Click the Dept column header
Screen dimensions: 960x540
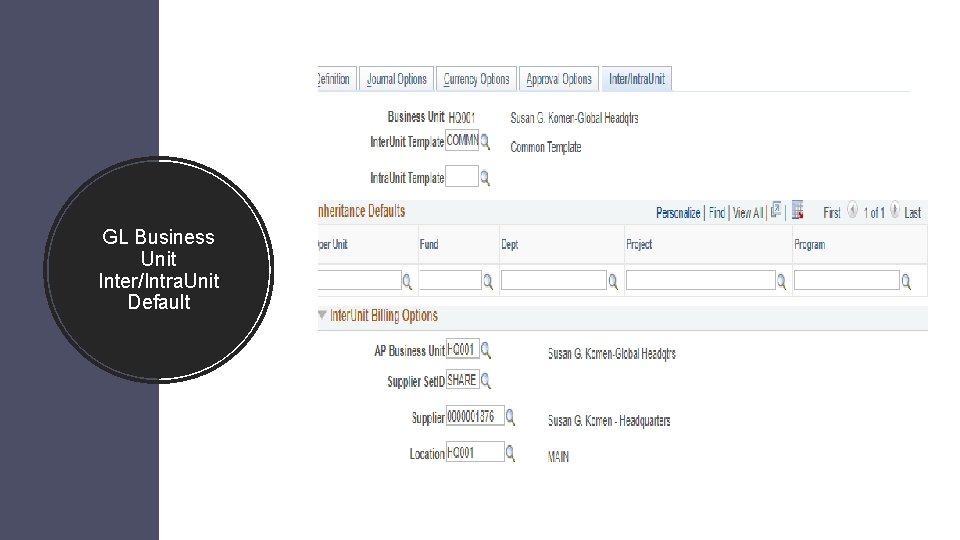coord(509,244)
